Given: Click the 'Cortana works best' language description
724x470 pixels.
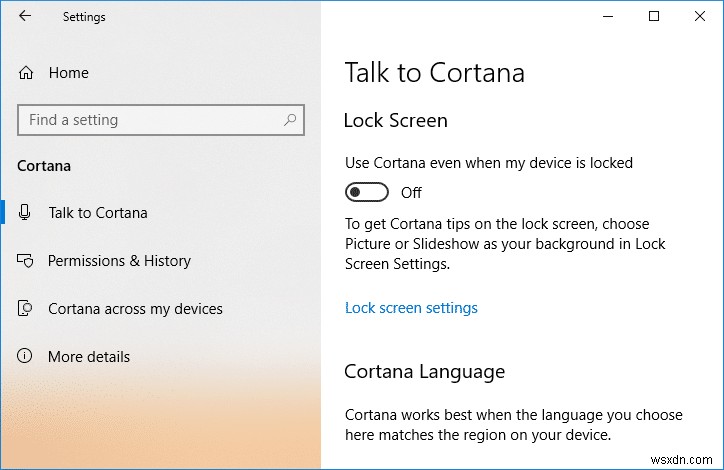Looking at the screenshot, I should (513, 425).
